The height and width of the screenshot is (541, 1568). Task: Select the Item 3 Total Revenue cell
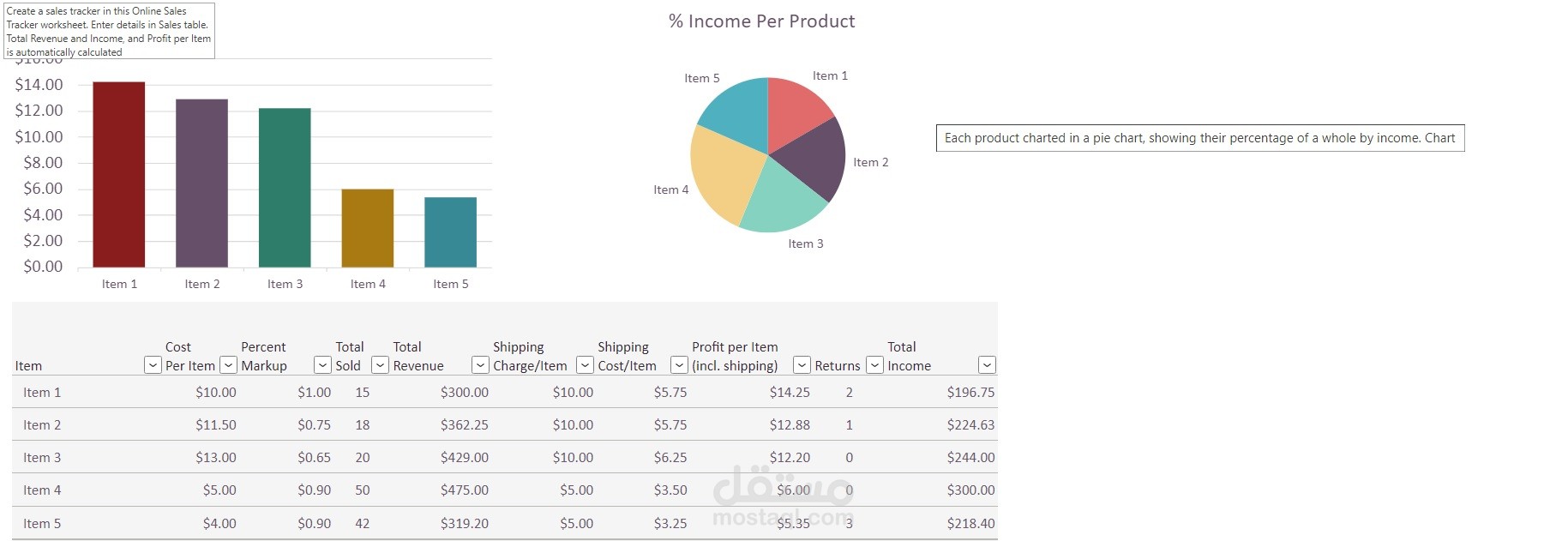(463, 457)
